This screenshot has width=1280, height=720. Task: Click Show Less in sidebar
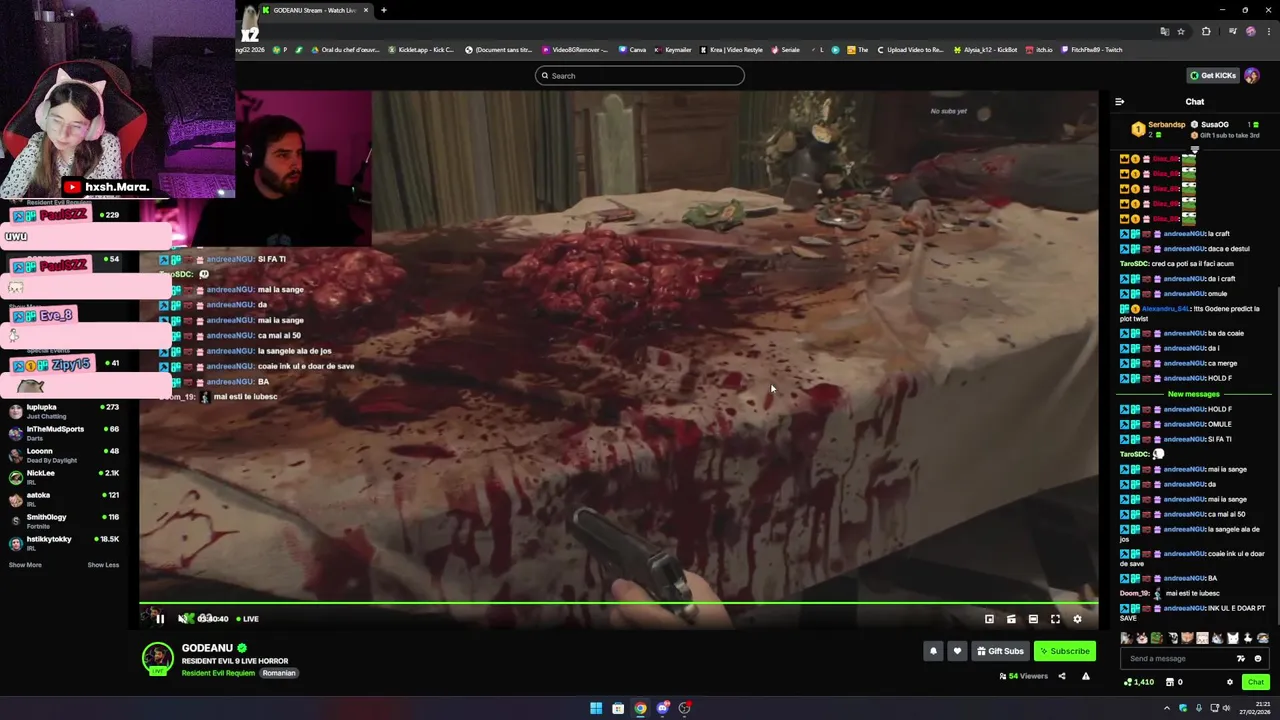[x=103, y=565]
